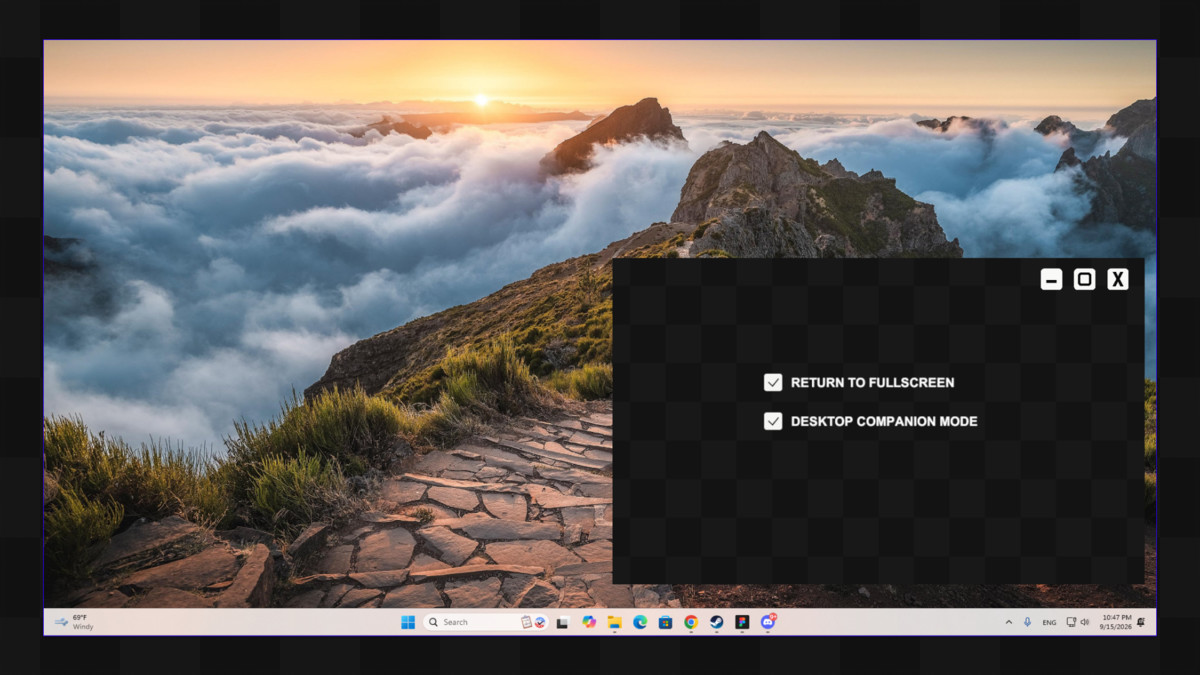Open the weather widget showing Windy
Screen dimensions: 1200x675
click(74, 622)
